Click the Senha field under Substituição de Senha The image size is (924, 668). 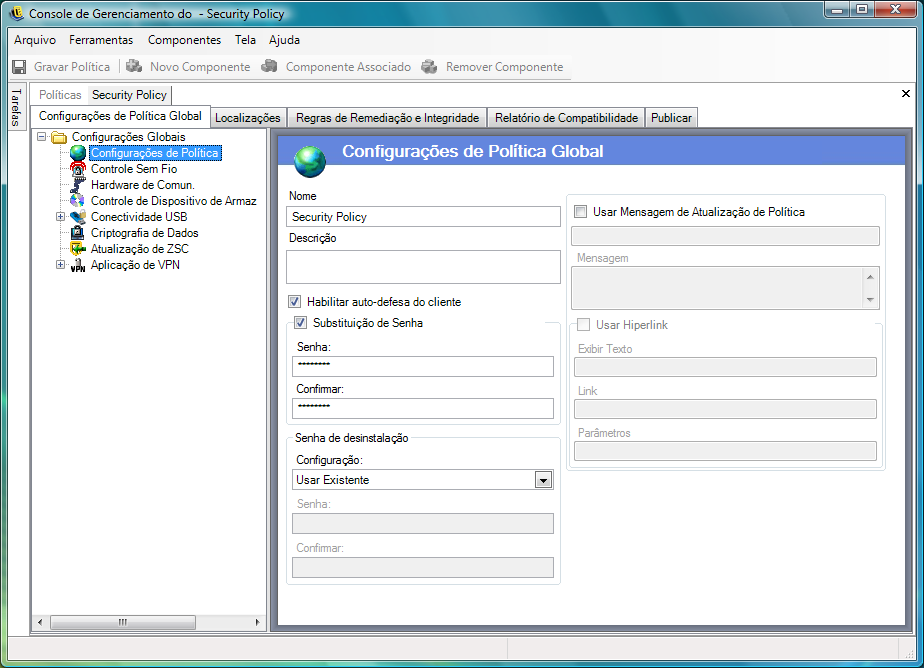click(423, 366)
